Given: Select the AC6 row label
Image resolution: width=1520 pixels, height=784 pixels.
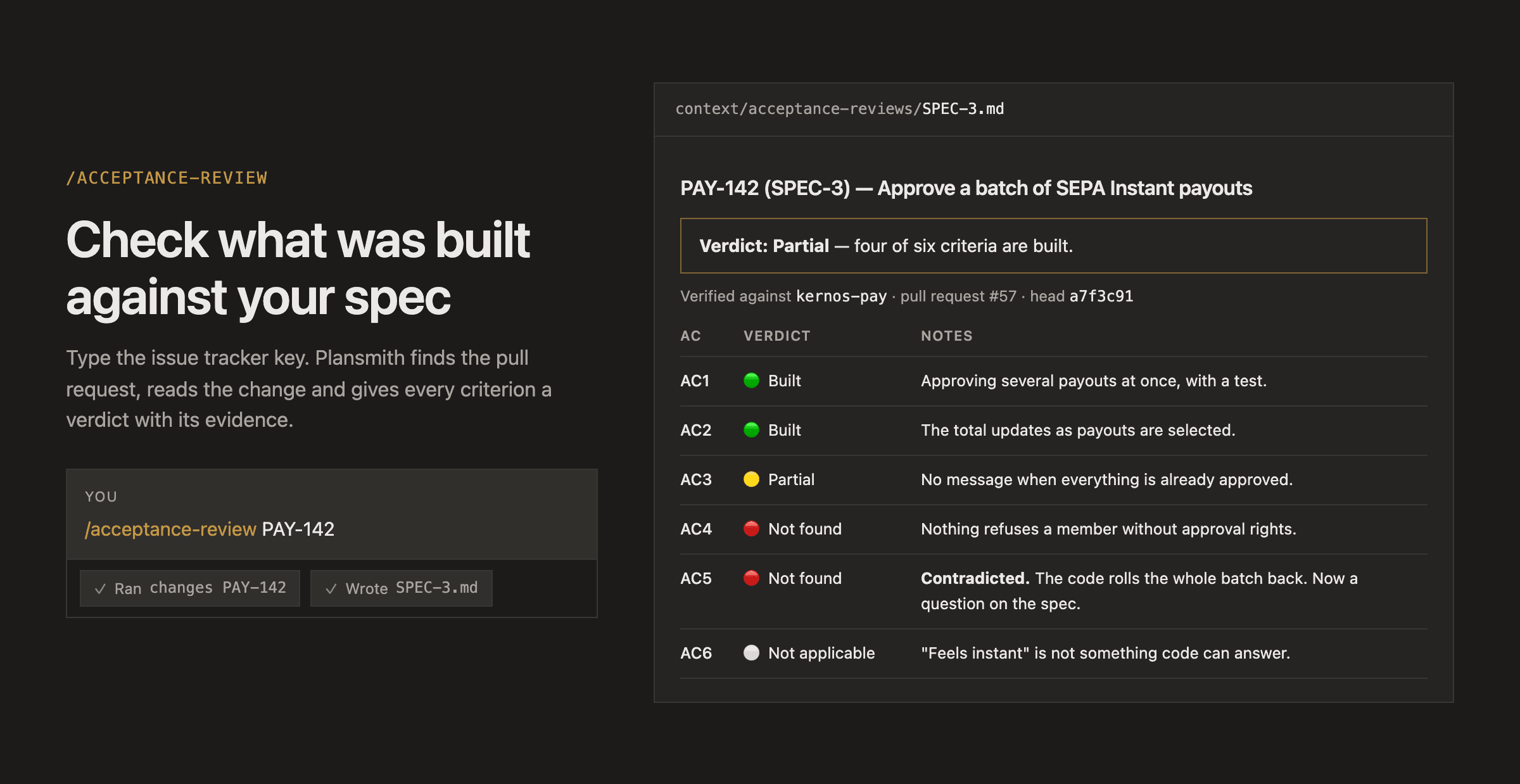Looking at the screenshot, I should tap(696, 654).
